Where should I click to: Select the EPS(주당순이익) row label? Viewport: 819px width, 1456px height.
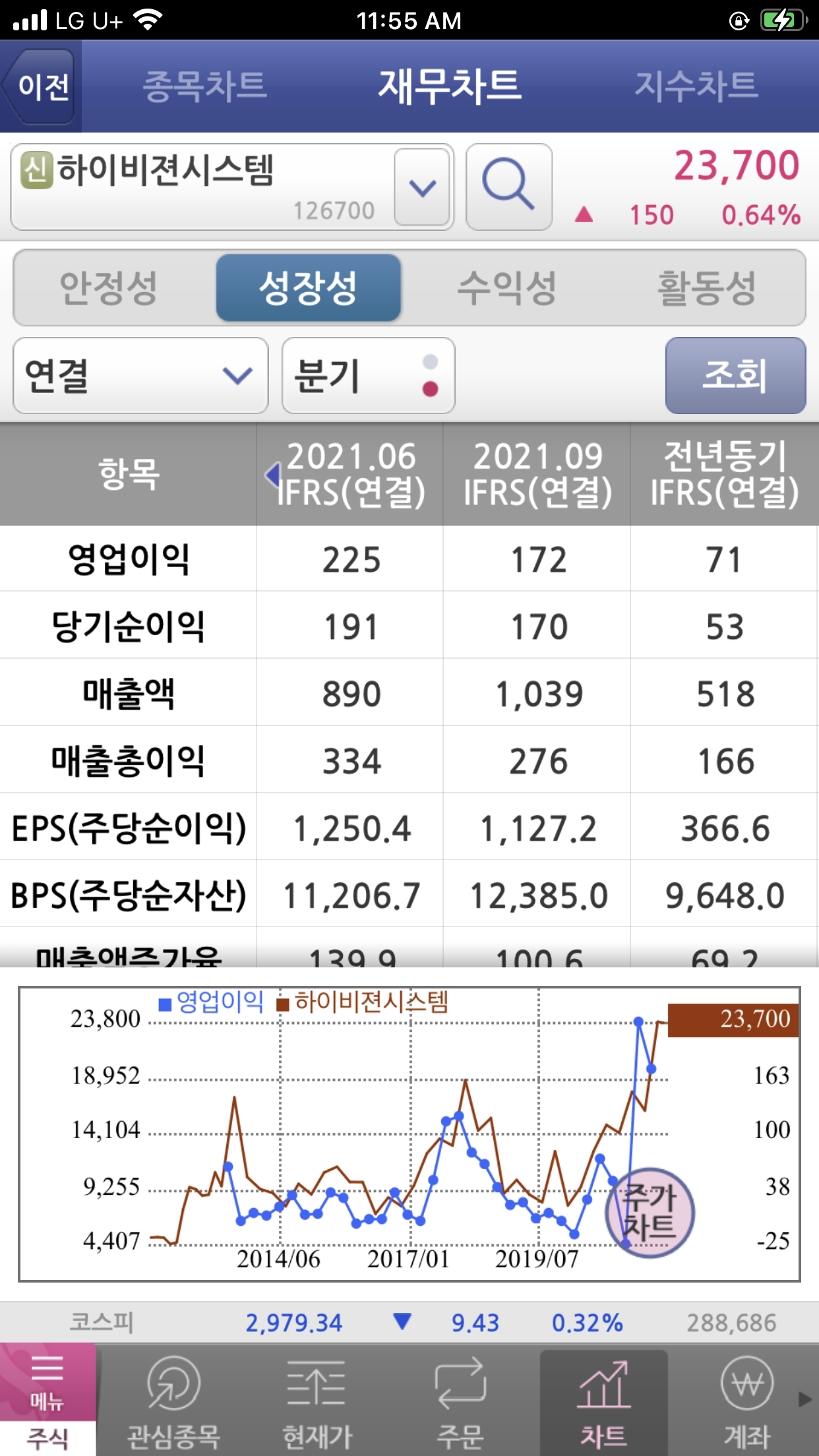pyautogui.click(x=129, y=828)
